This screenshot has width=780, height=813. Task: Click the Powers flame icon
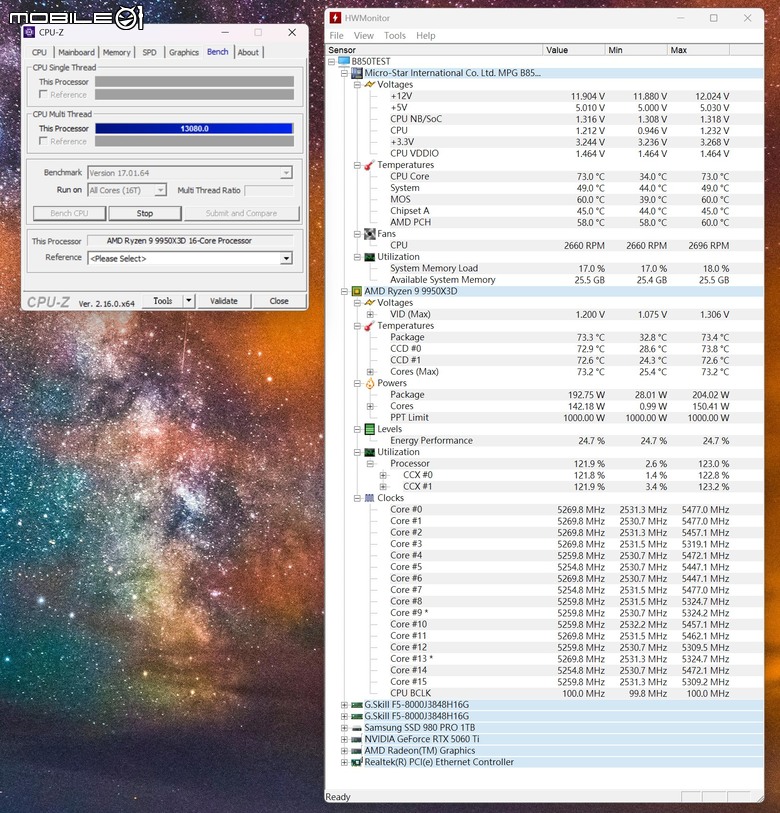pyautogui.click(x=370, y=383)
